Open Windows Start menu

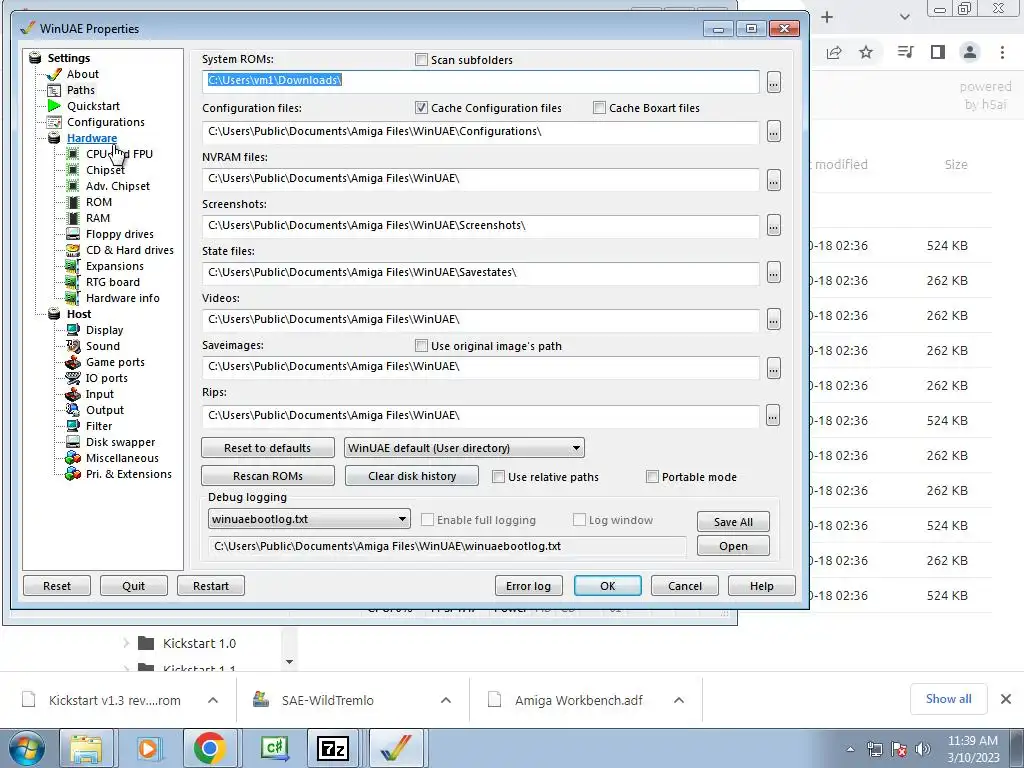tap(27, 748)
